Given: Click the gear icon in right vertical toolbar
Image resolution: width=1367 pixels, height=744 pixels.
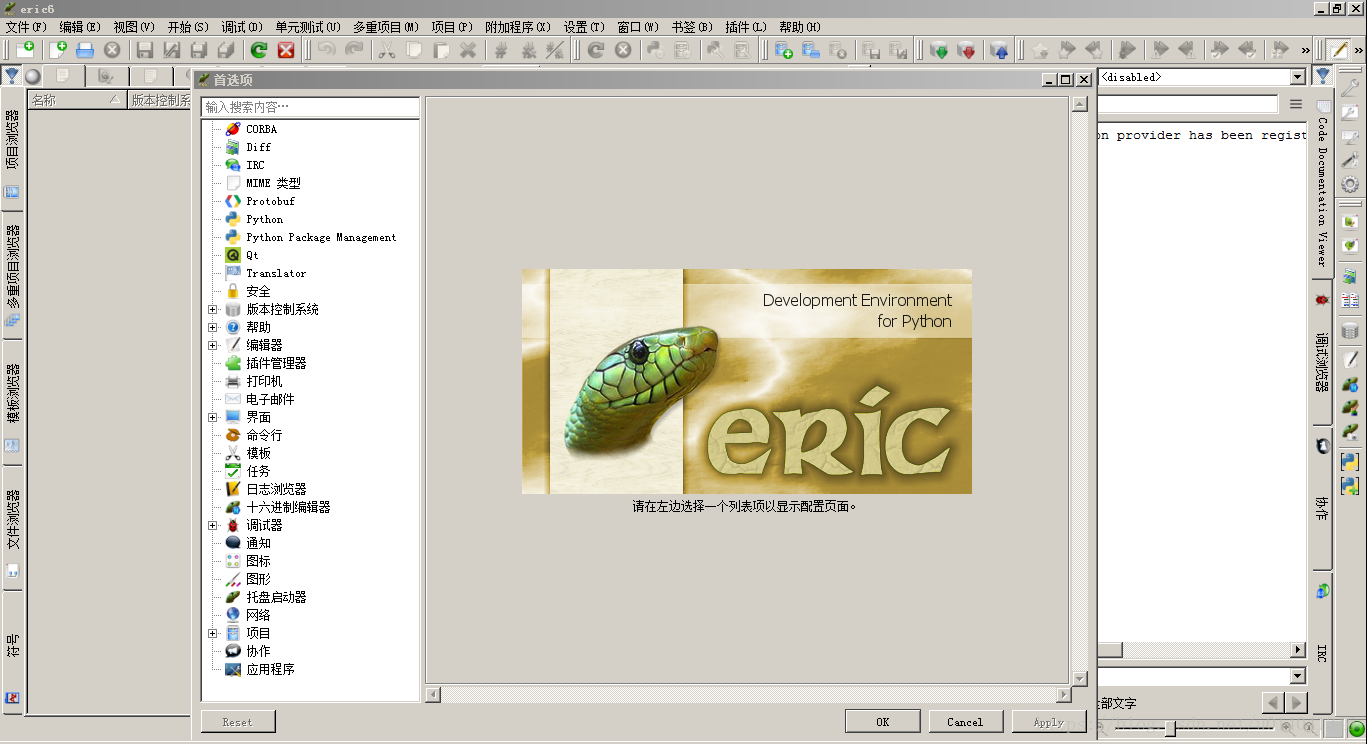Looking at the screenshot, I should click(1350, 185).
